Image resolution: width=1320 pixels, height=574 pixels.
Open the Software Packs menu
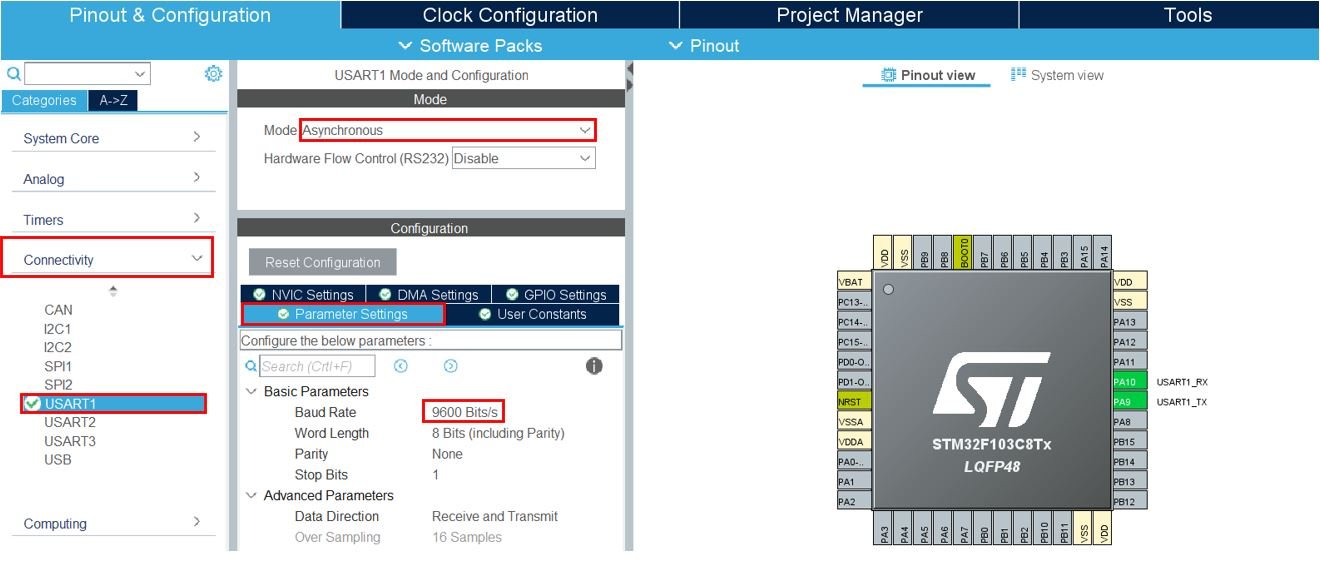click(470, 45)
